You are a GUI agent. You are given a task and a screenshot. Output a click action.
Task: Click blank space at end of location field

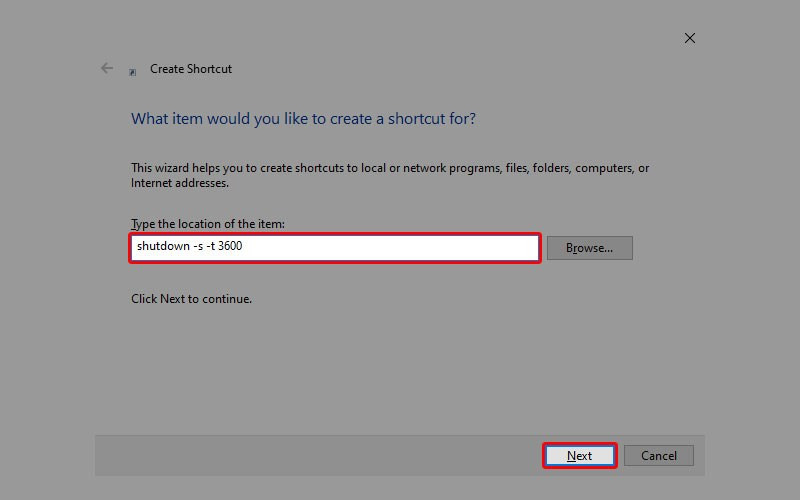tap(450, 248)
